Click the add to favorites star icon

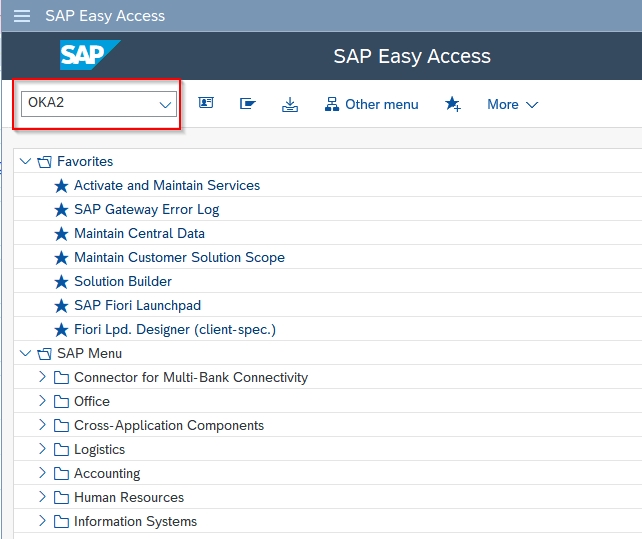453,104
